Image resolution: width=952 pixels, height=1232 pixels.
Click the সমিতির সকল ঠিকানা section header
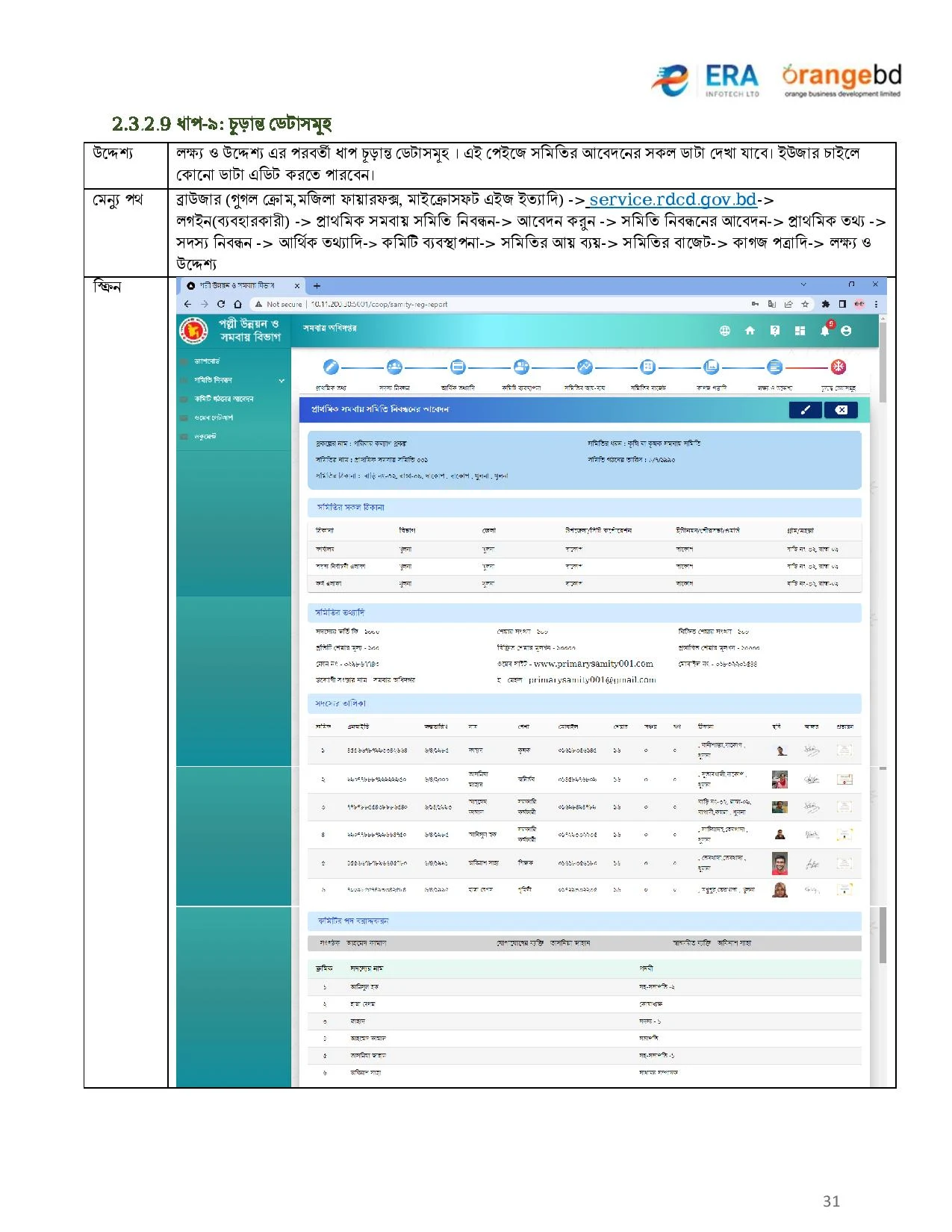point(585,508)
